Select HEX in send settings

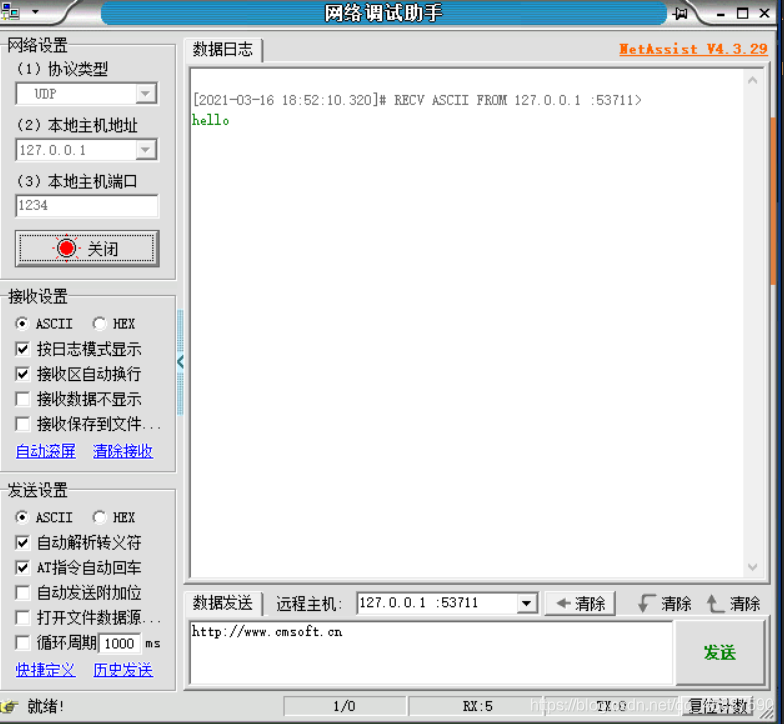pos(114,517)
